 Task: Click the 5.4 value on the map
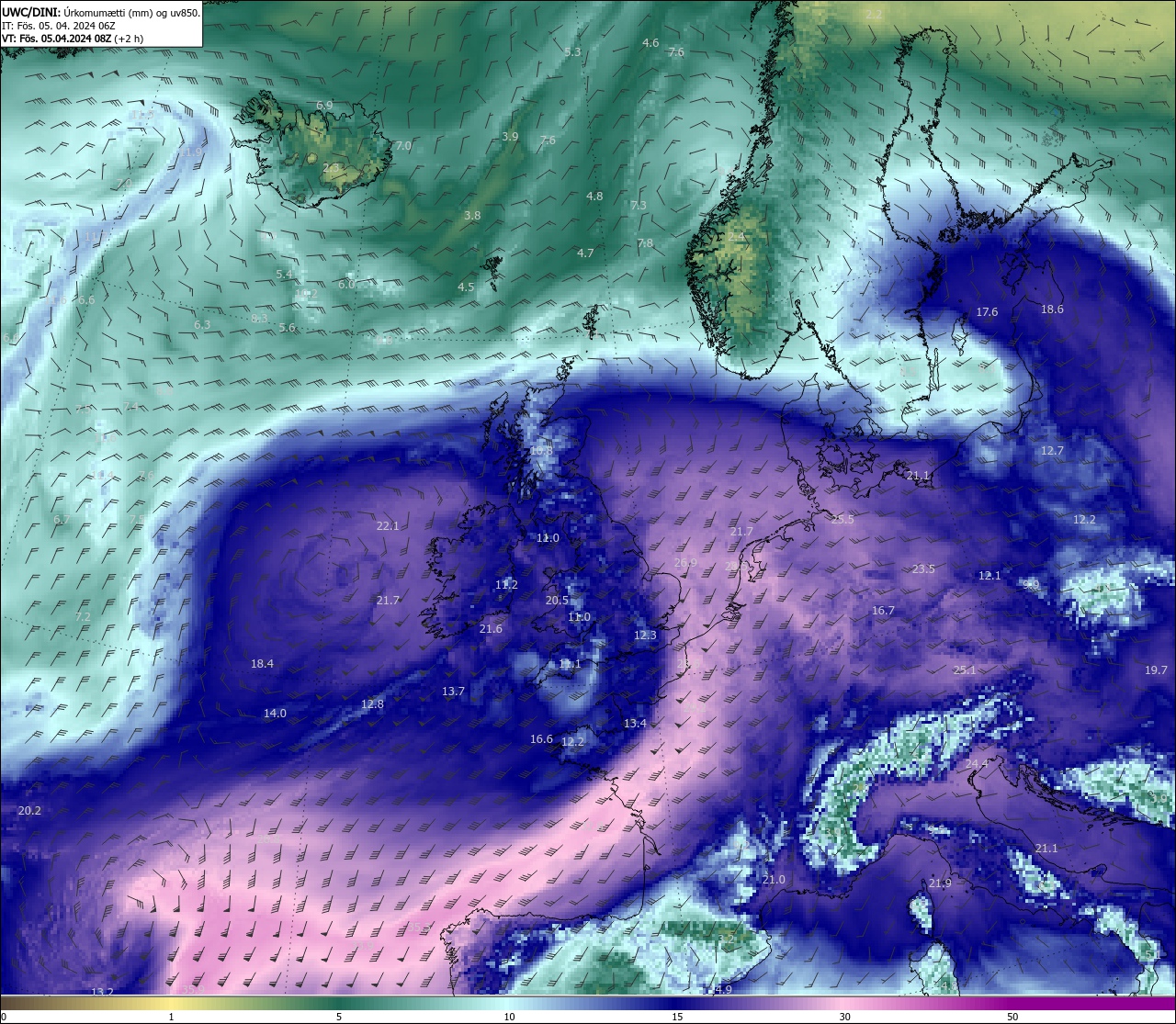(x=284, y=275)
